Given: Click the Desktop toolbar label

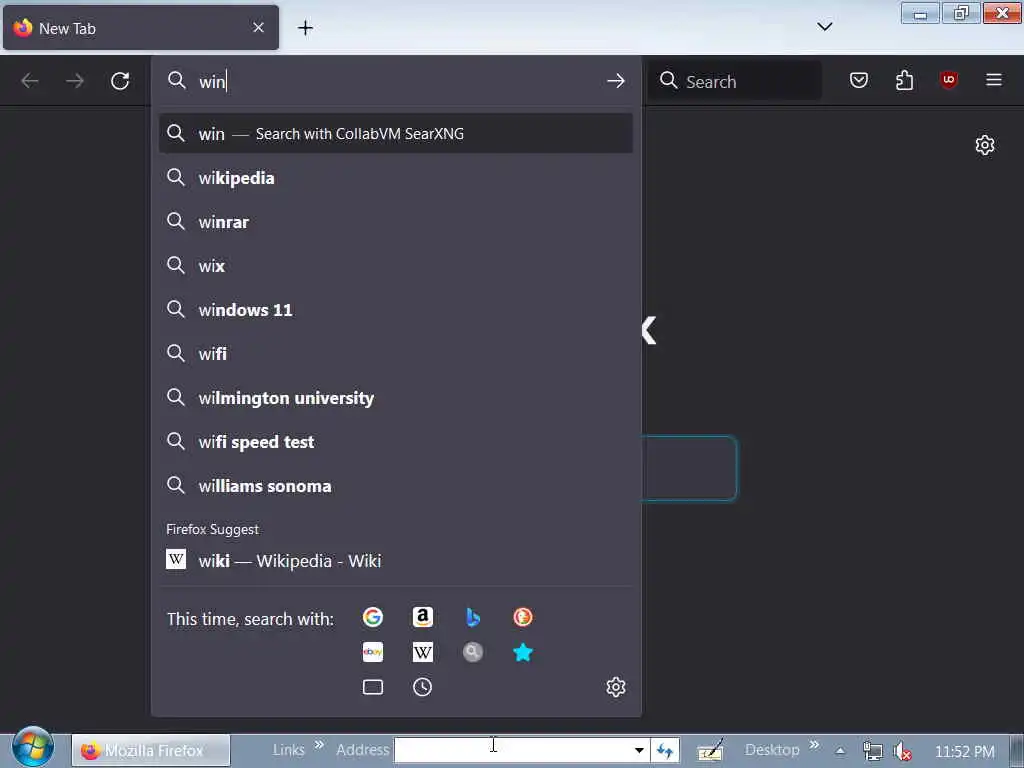Looking at the screenshot, I should pos(772,750).
